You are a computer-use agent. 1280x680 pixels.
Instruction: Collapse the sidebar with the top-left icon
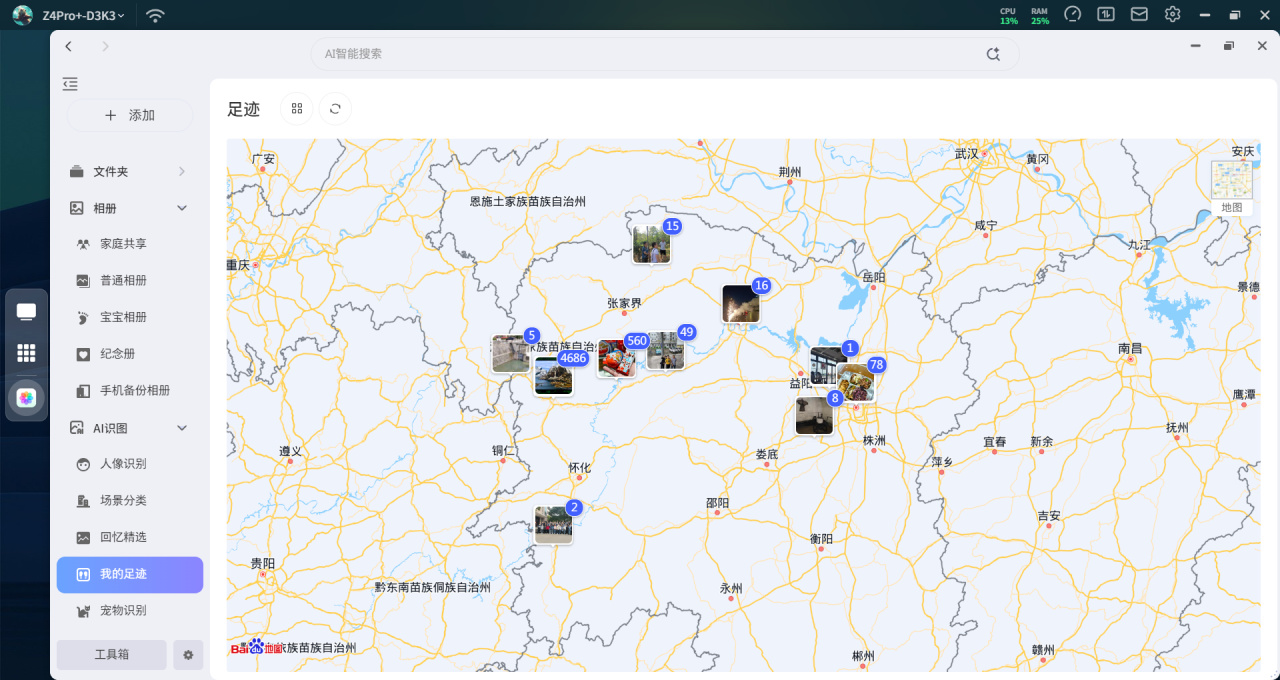tap(70, 84)
